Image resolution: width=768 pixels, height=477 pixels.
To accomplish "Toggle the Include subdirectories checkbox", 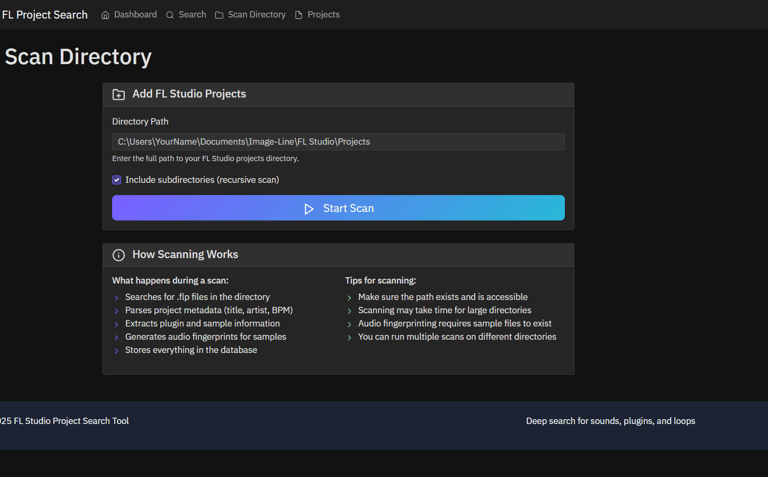I will (x=117, y=180).
